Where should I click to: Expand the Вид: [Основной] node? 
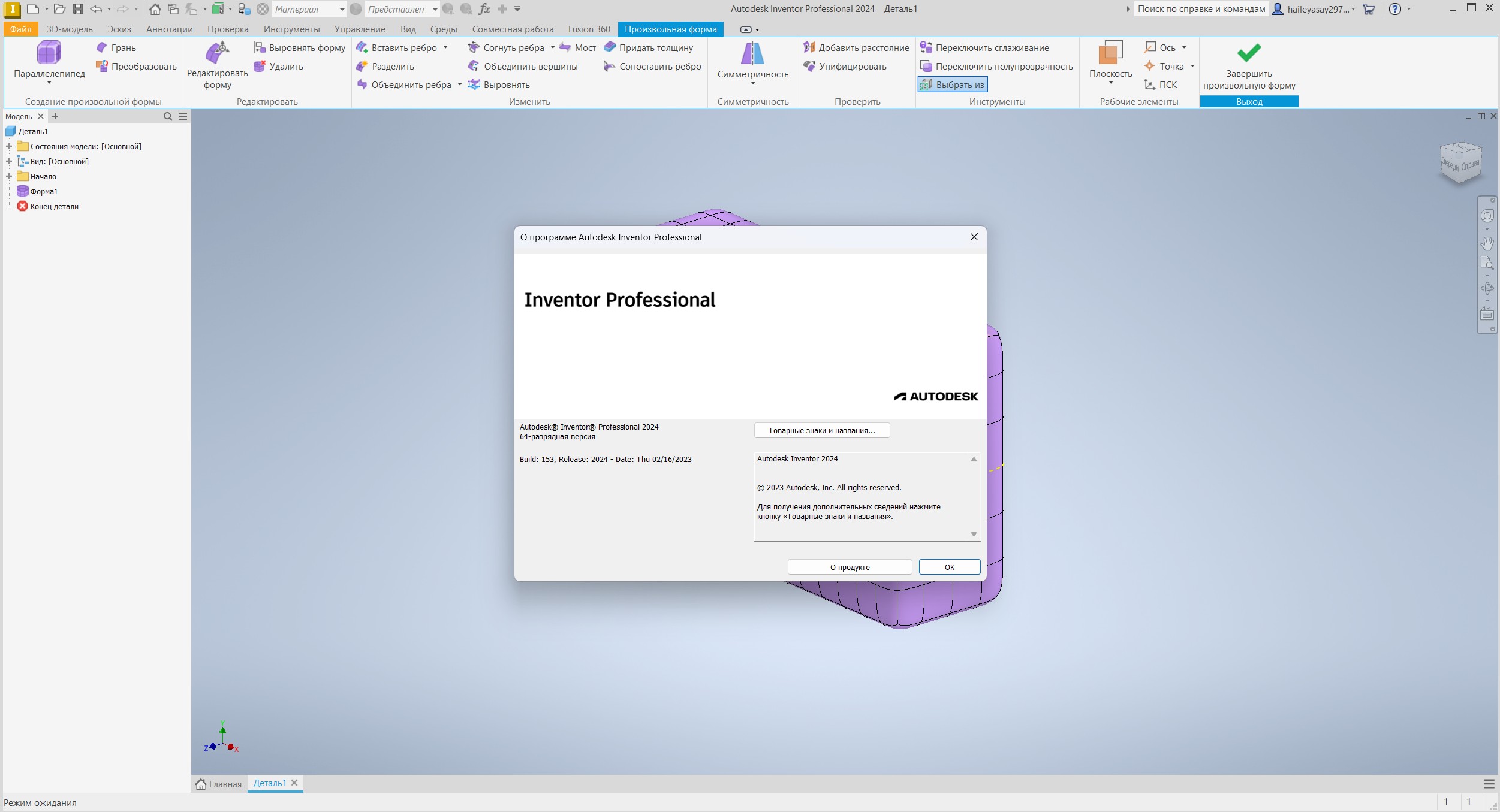point(9,161)
